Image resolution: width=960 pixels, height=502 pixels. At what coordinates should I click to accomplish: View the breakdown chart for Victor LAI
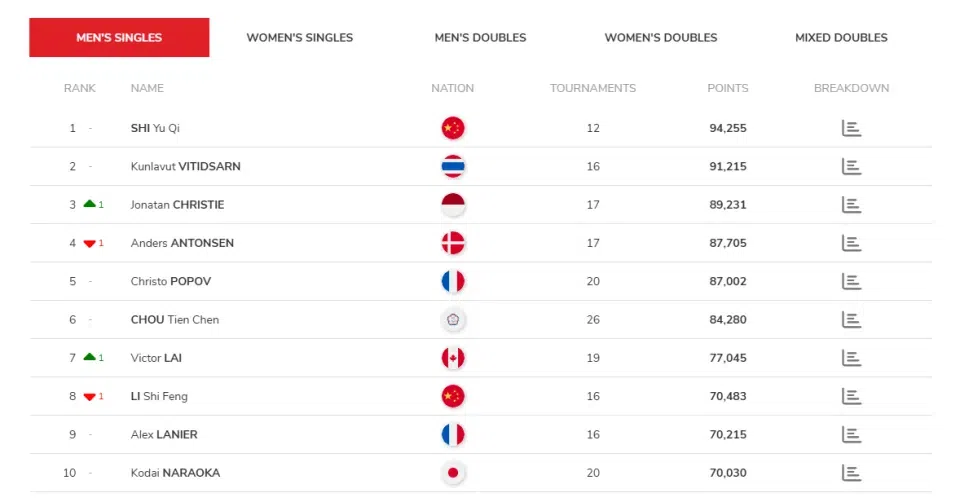click(851, 358)
